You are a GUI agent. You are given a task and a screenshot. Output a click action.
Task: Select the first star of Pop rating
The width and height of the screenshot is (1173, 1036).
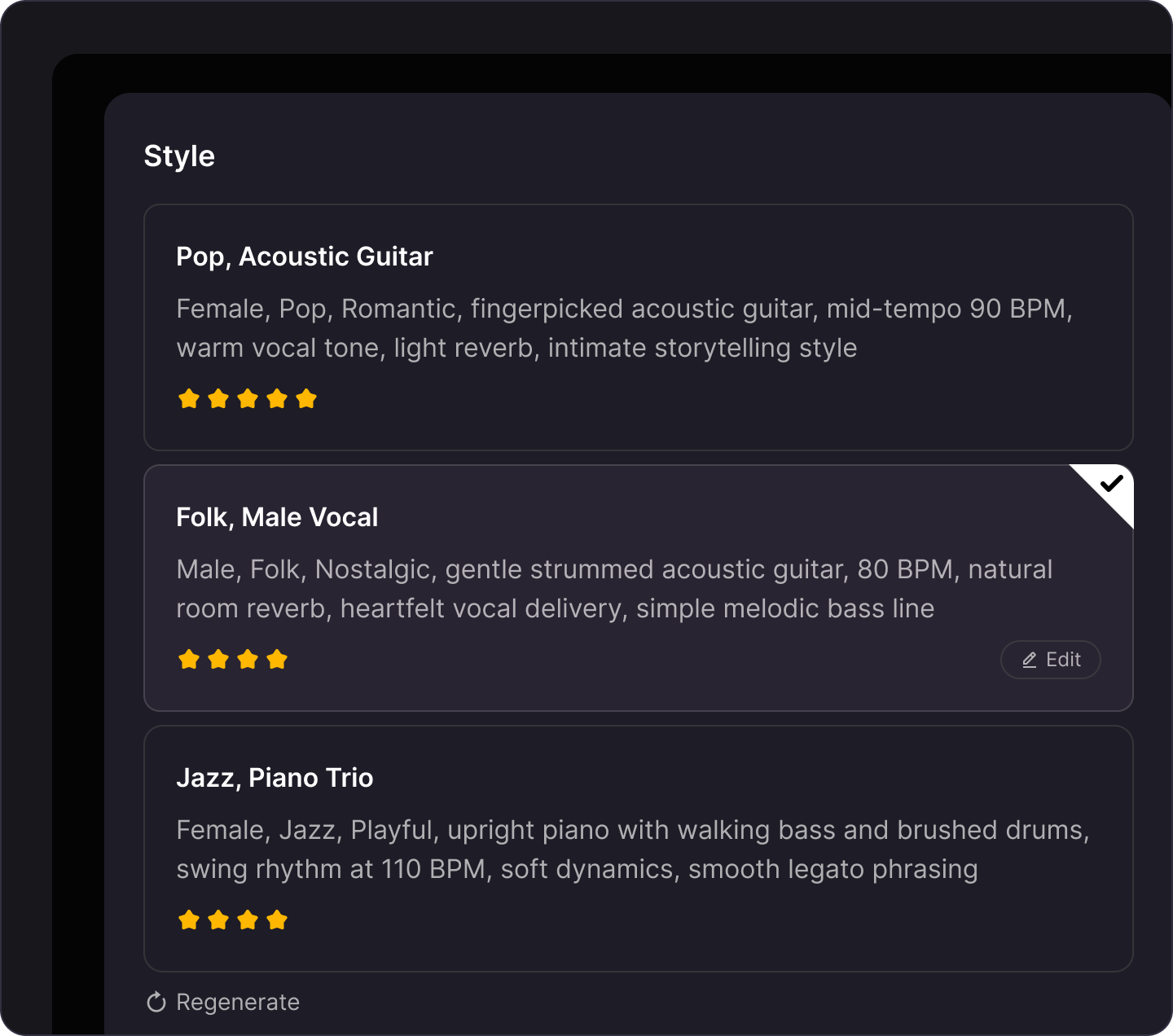click(x=189, y=399)
